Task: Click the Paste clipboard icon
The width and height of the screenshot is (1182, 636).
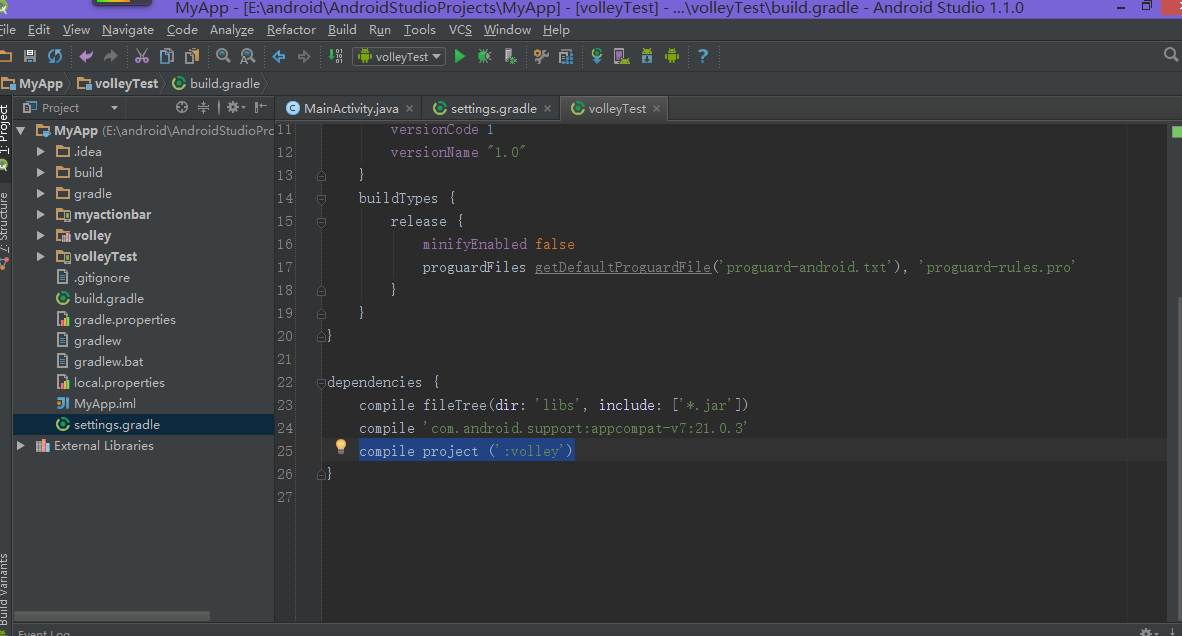Action: (192, 57)
